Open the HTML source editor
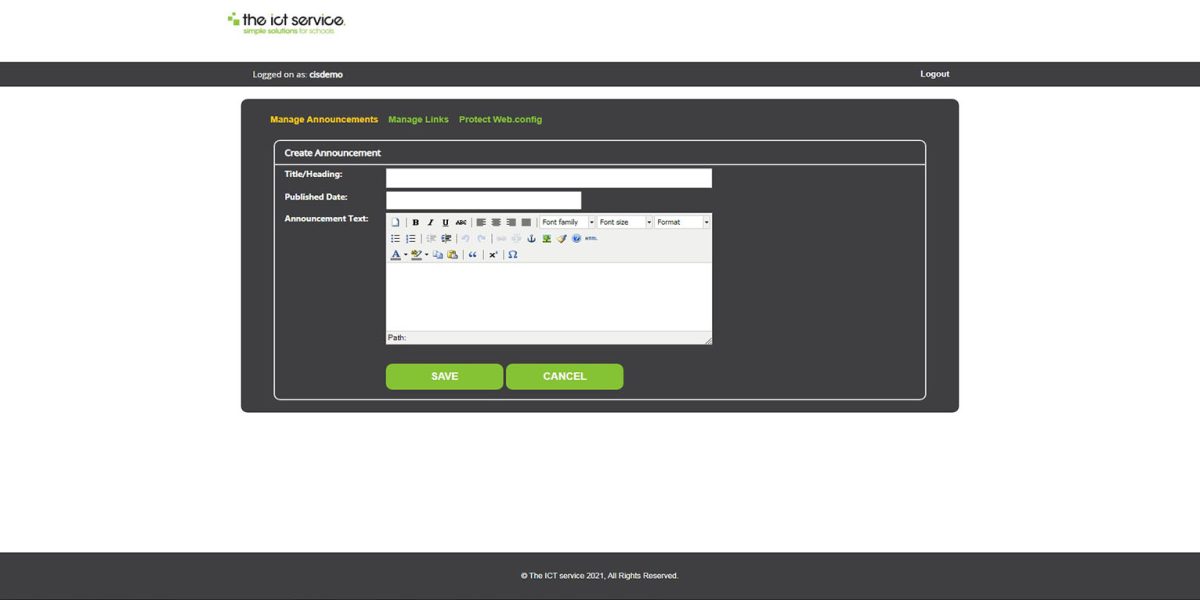The image size is (1200, 600). click(590, 239)
